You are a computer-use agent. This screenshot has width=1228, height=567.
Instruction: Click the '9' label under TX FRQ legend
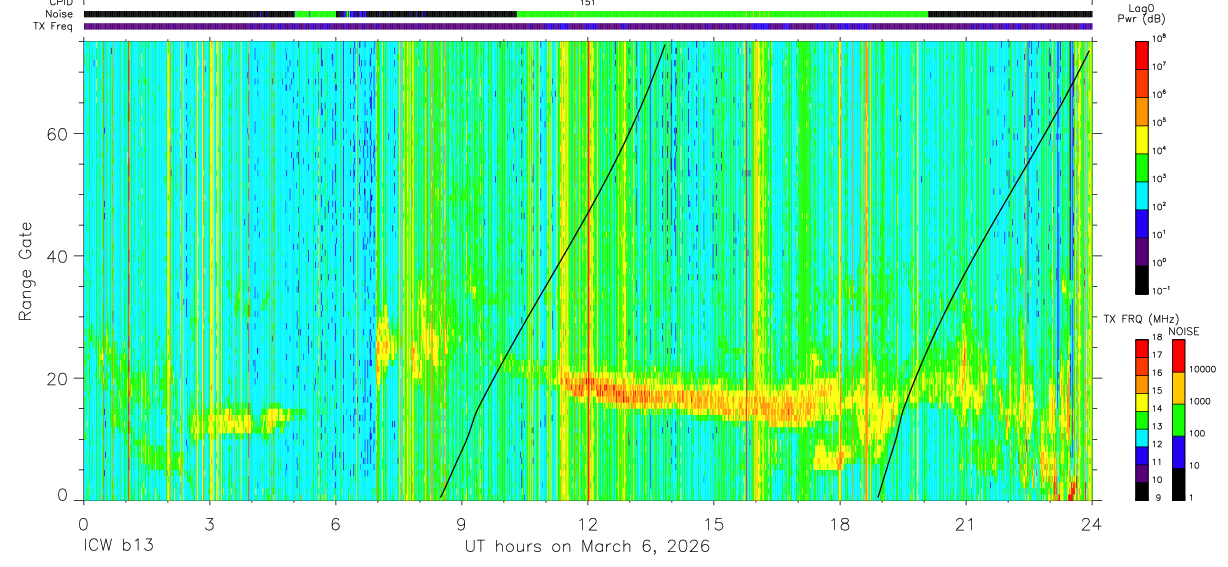coord(1158,498)
